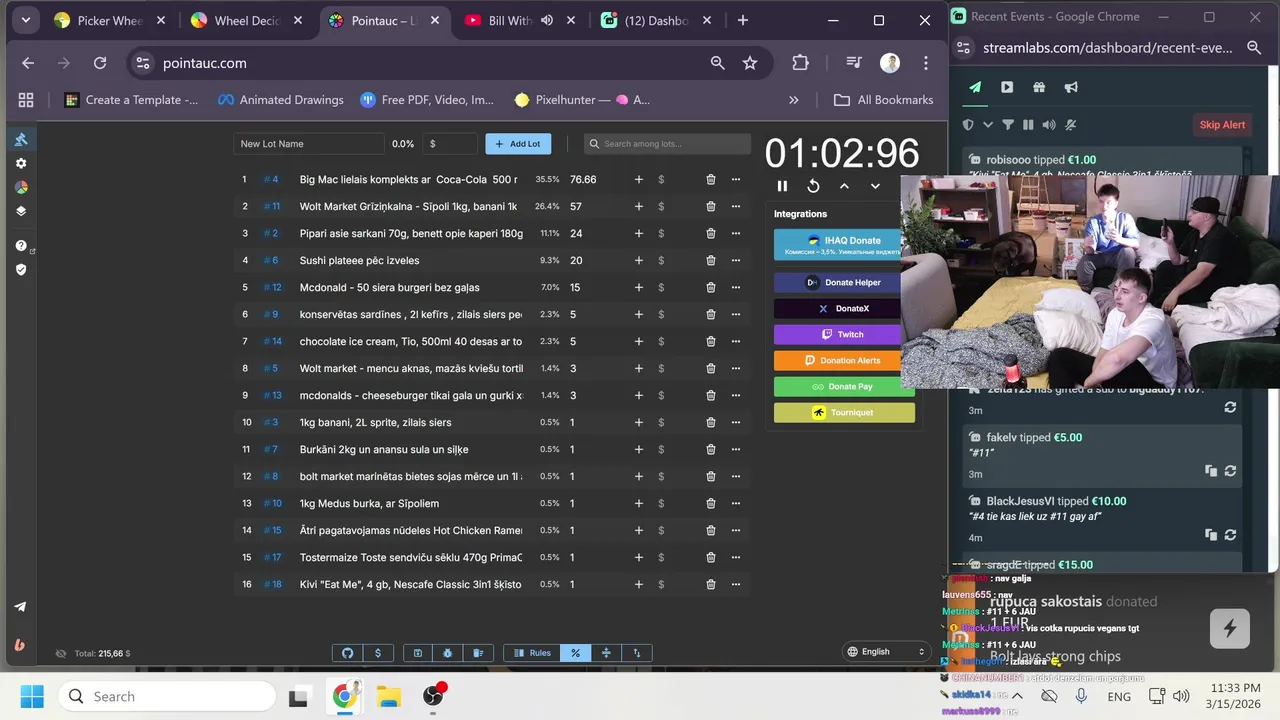1280x720 pixels.
Task: Click the bug icon in bottom toolbar
Action: (x=448, y=653)
